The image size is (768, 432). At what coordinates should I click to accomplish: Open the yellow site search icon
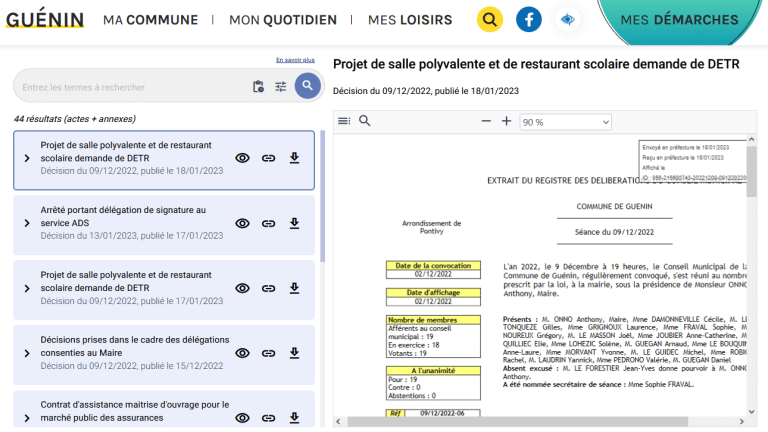click(490, 20)
